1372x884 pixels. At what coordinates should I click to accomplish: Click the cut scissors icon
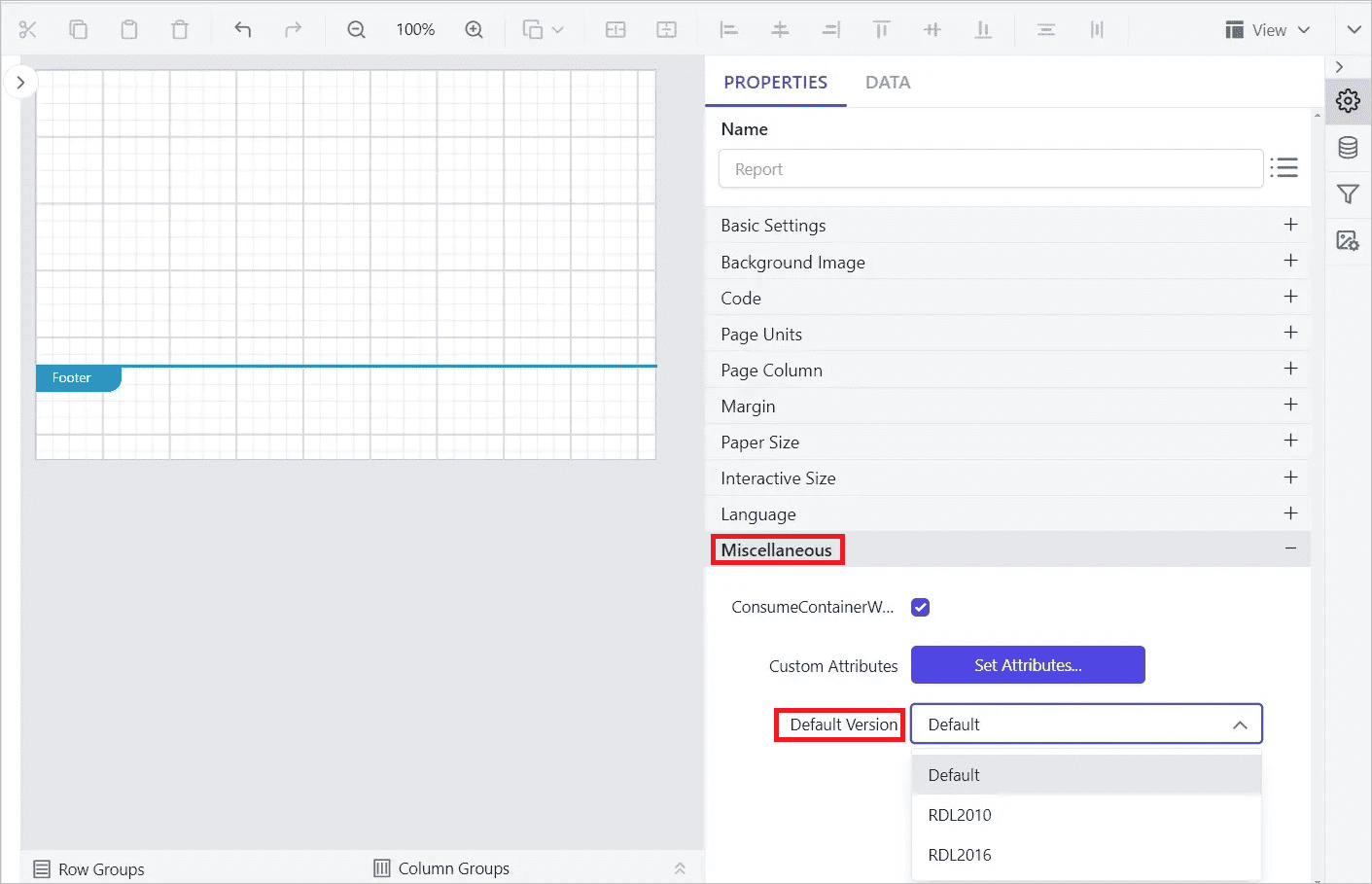click(x=27, y=30)
